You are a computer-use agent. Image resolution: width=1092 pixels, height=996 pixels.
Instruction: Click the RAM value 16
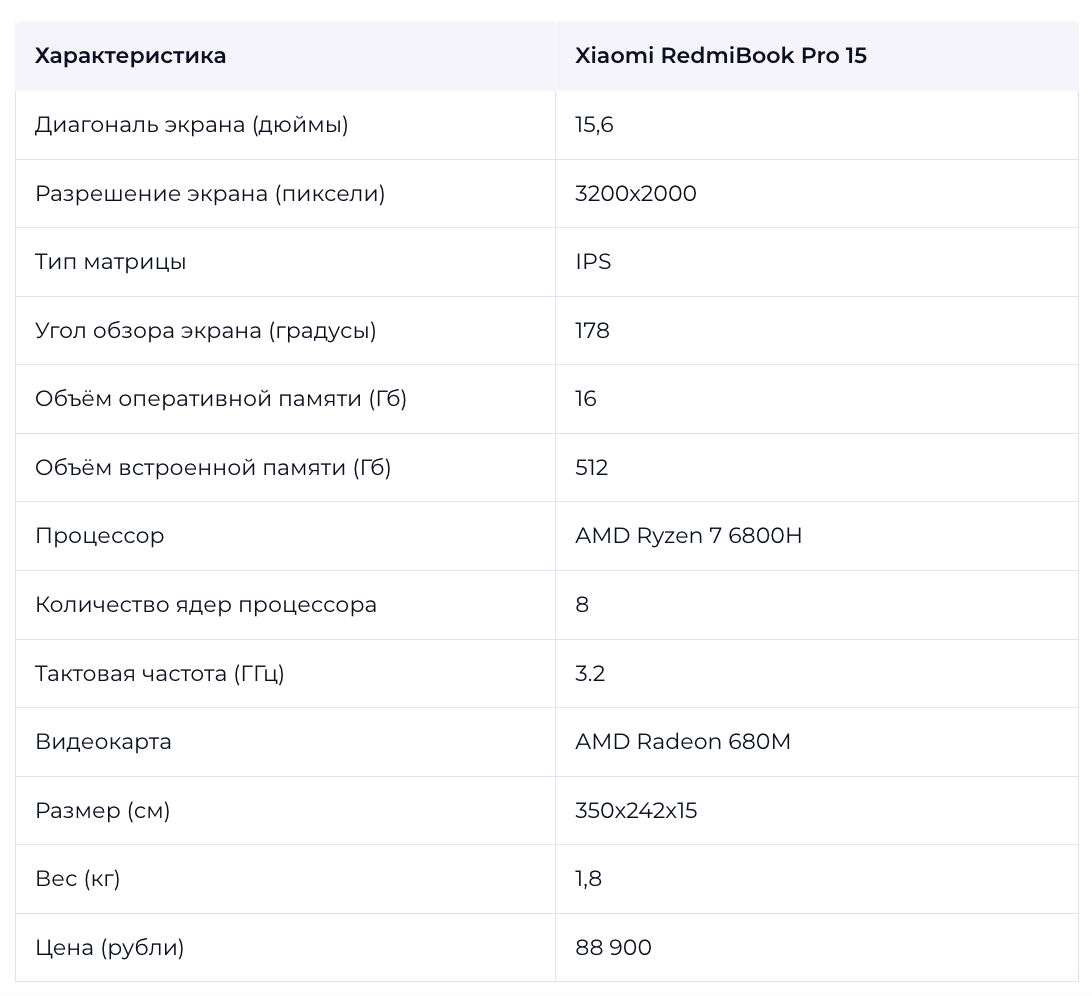(x=586, y=399)
